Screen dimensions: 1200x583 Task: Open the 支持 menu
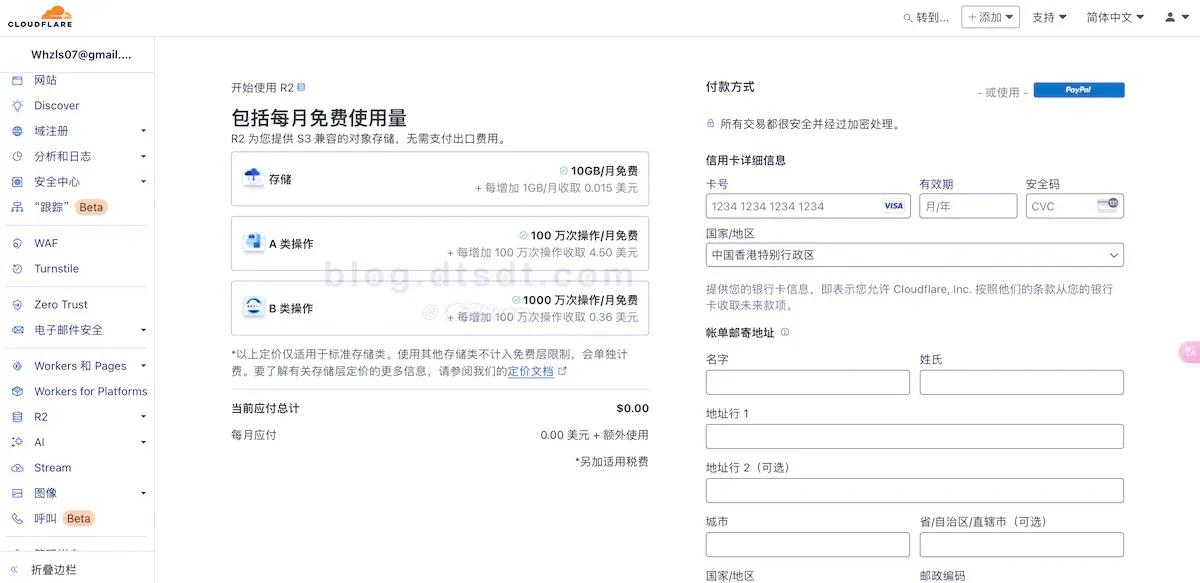tap(1049, 17)
